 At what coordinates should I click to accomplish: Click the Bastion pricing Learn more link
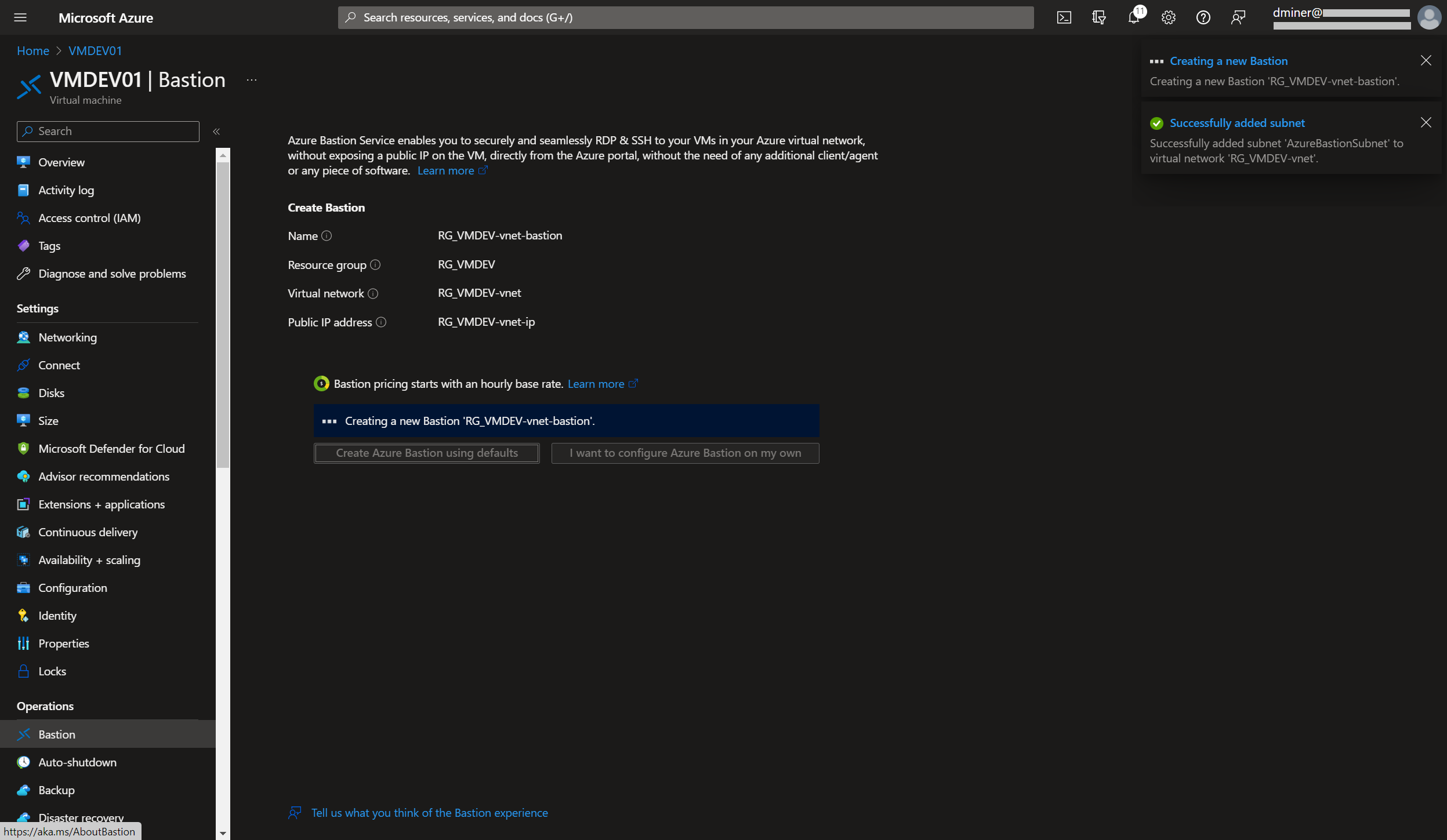[x=596, y=384]
